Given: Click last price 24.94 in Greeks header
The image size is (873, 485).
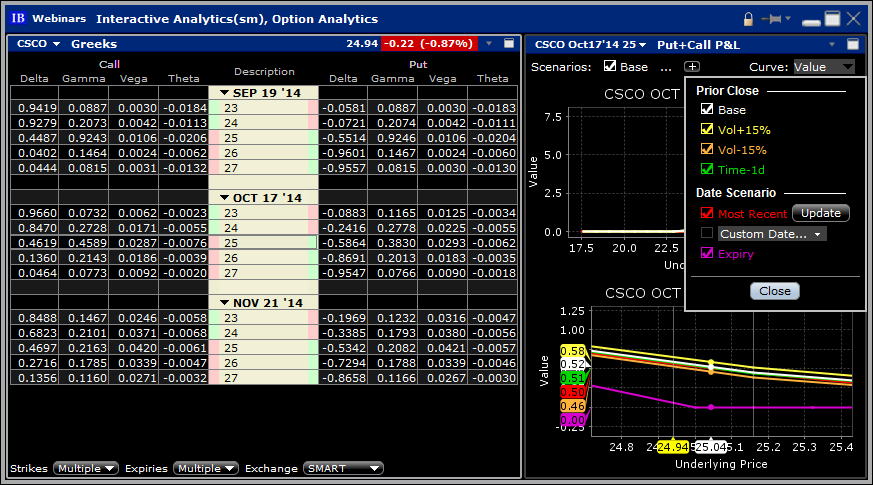Looking at the screenshot, I should click(x=362, y=43).
